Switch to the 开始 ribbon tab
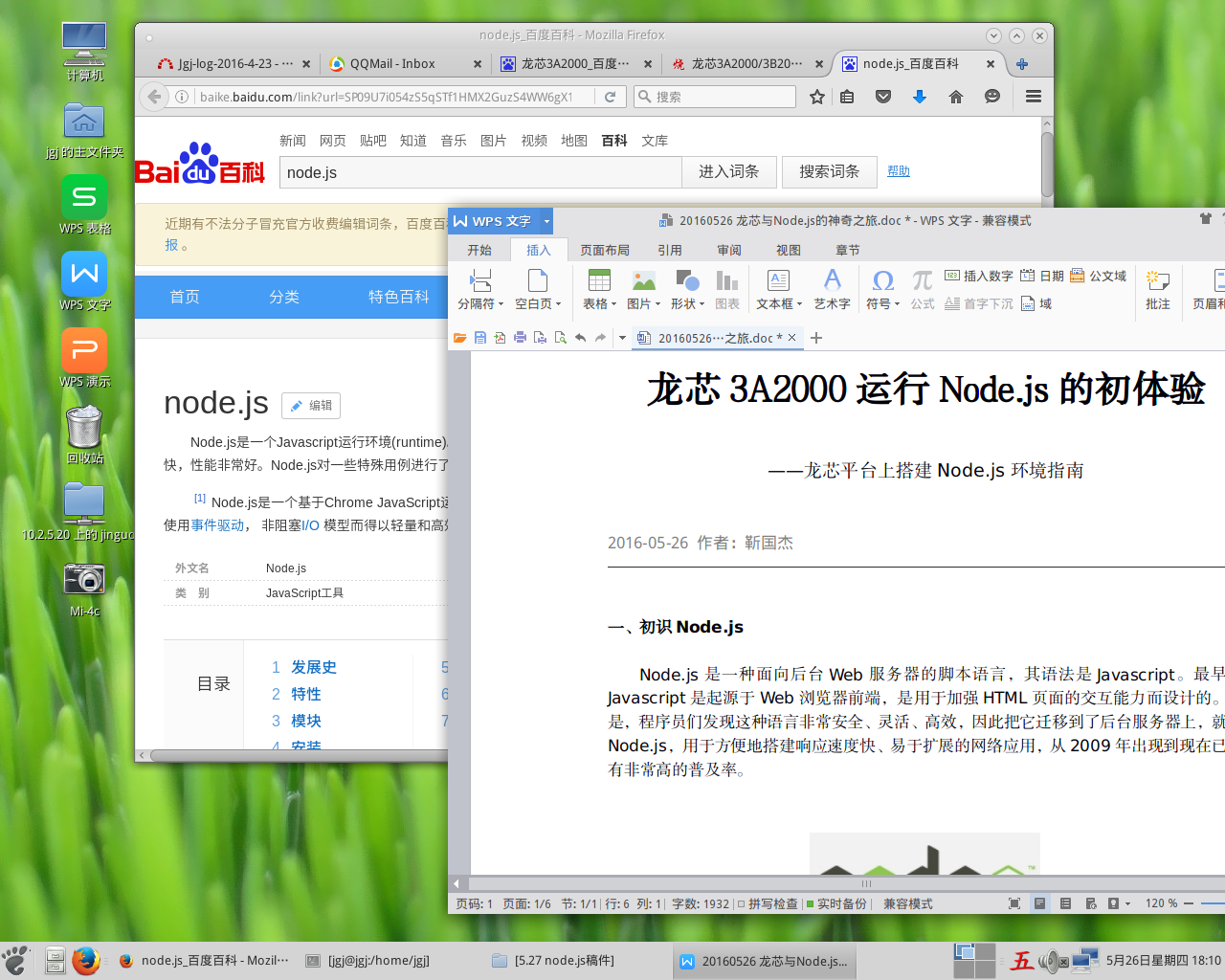The height and width of the screenshot is (980, 1225). point(479,250)
